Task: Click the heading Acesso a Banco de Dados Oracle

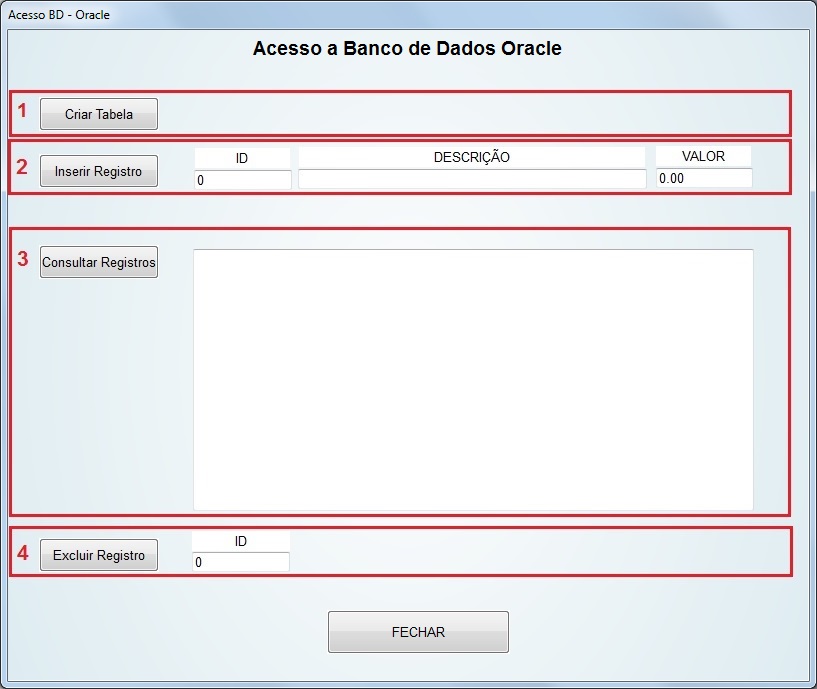Action: pyautogui.click(x=407, y=48)
